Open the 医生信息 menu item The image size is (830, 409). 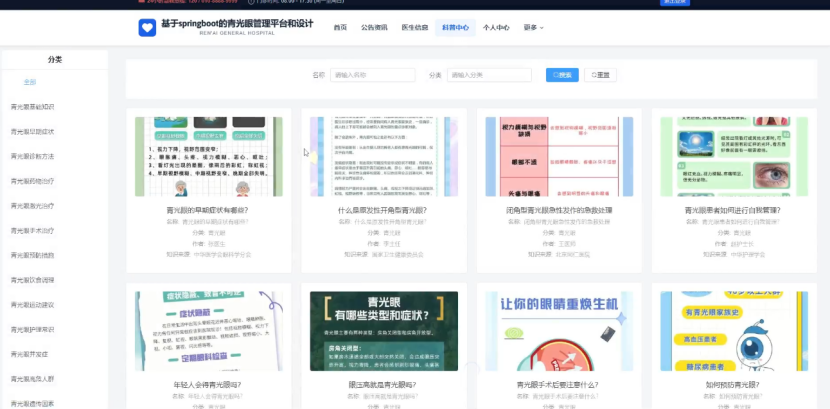point(414,28)
